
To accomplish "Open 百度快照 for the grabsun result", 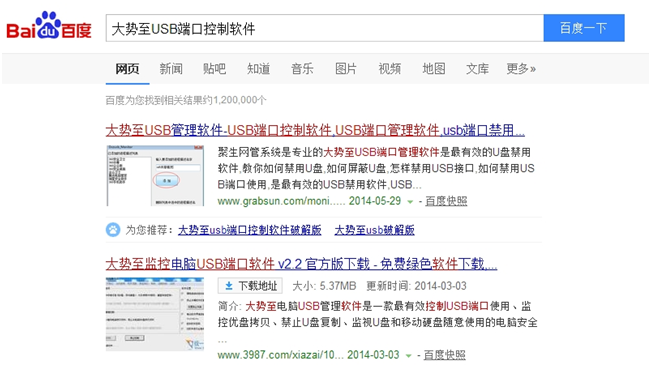I will click(446, 201).
